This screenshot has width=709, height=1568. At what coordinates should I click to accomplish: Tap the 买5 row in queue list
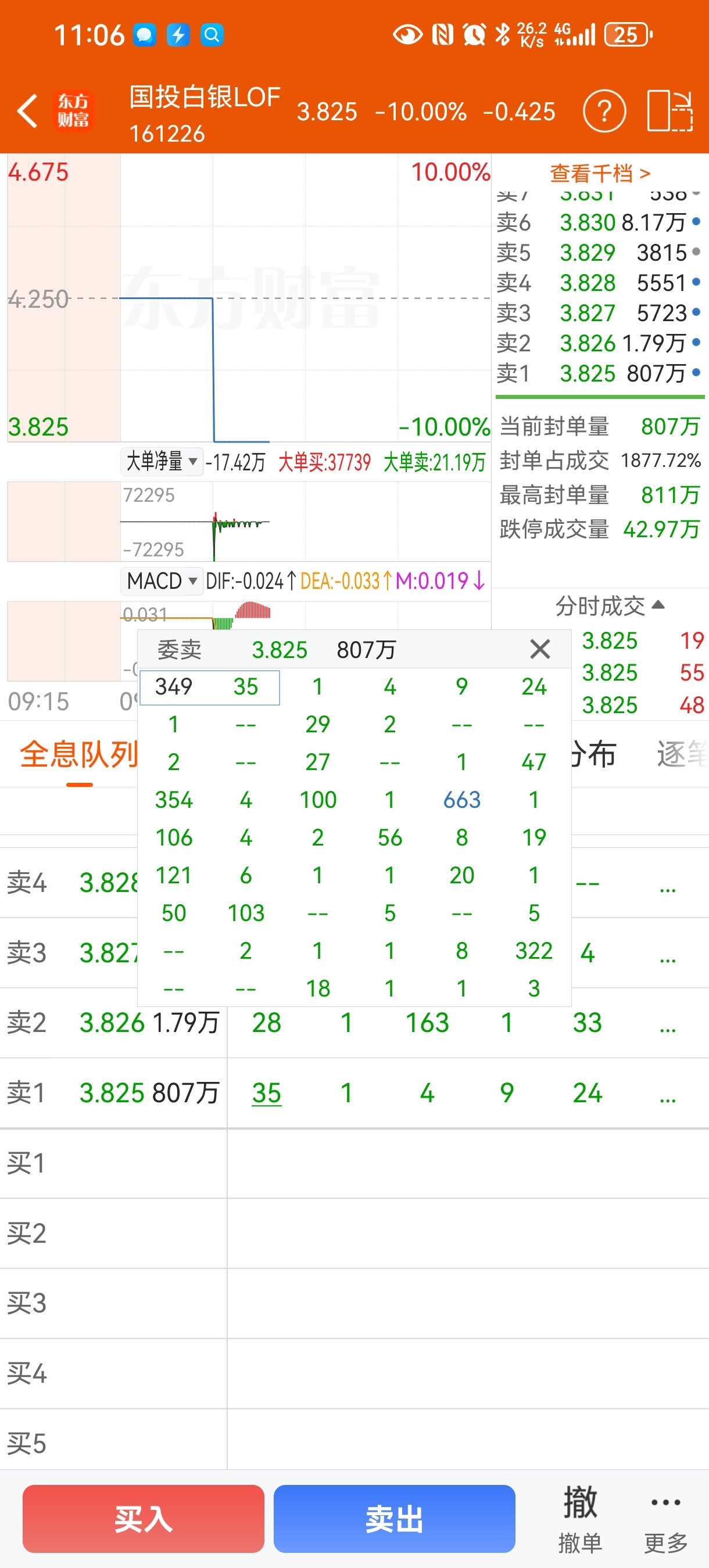354,1443
